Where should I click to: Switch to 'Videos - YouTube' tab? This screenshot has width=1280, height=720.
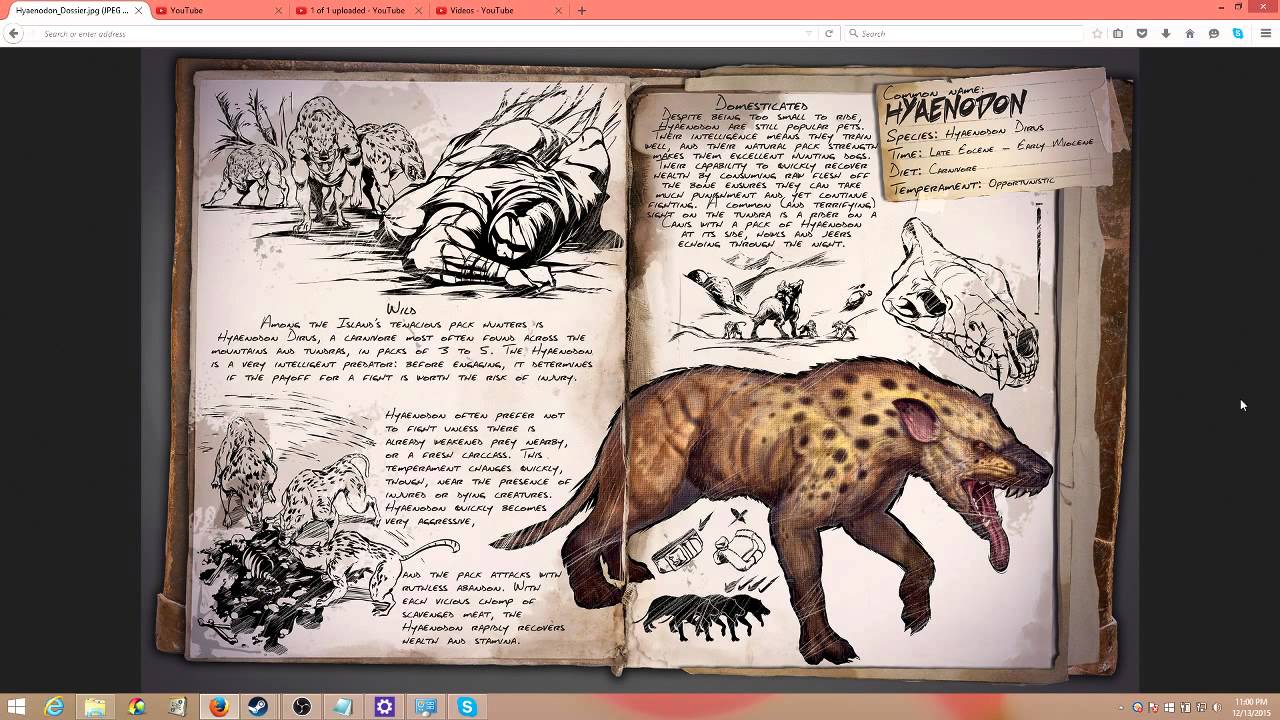(499, 10)
